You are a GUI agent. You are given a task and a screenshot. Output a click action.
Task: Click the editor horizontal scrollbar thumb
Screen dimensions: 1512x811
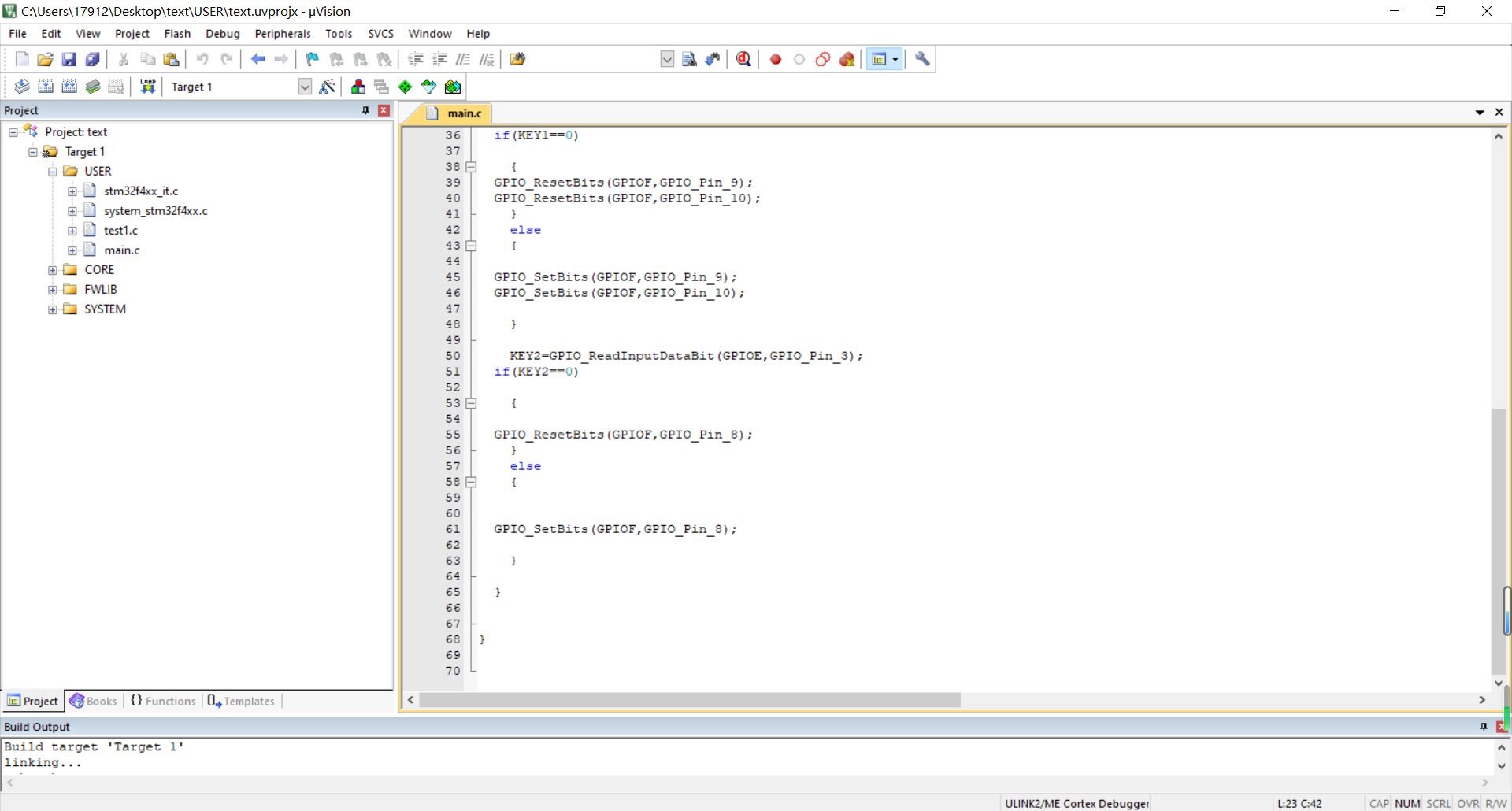click(690, 700)
